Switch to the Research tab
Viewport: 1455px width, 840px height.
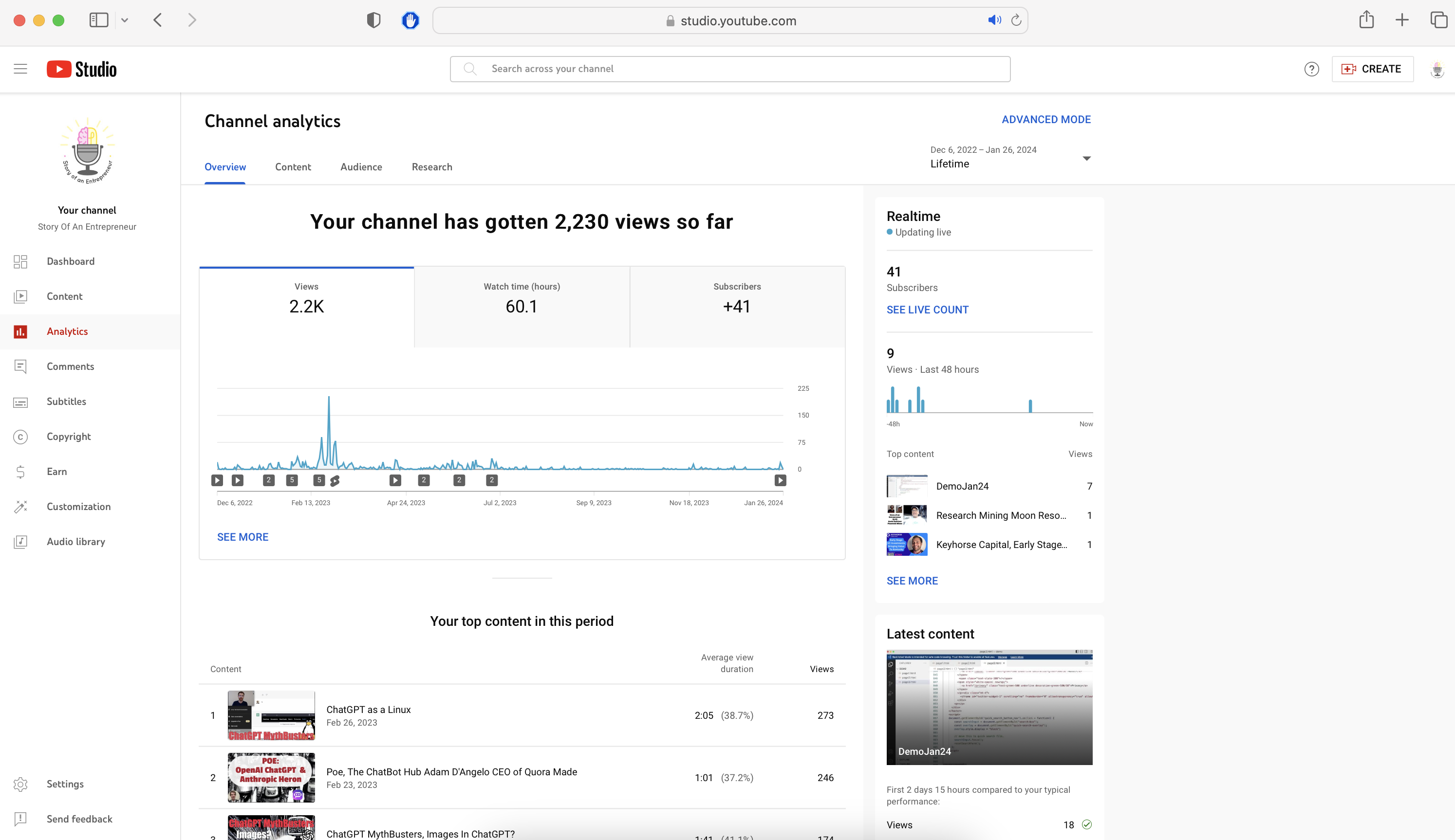click(x=432, y=167)
